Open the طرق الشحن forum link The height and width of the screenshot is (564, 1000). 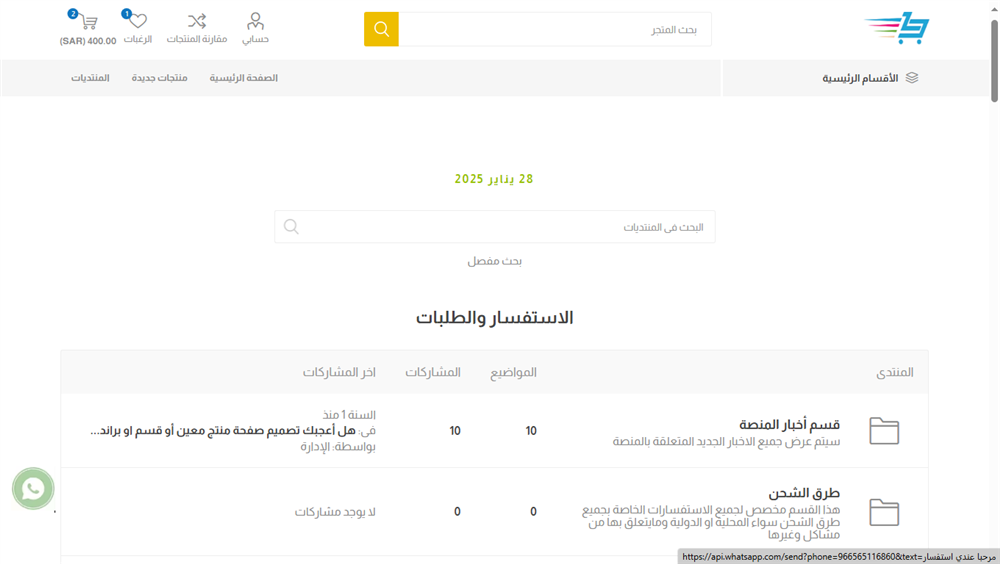804,493
